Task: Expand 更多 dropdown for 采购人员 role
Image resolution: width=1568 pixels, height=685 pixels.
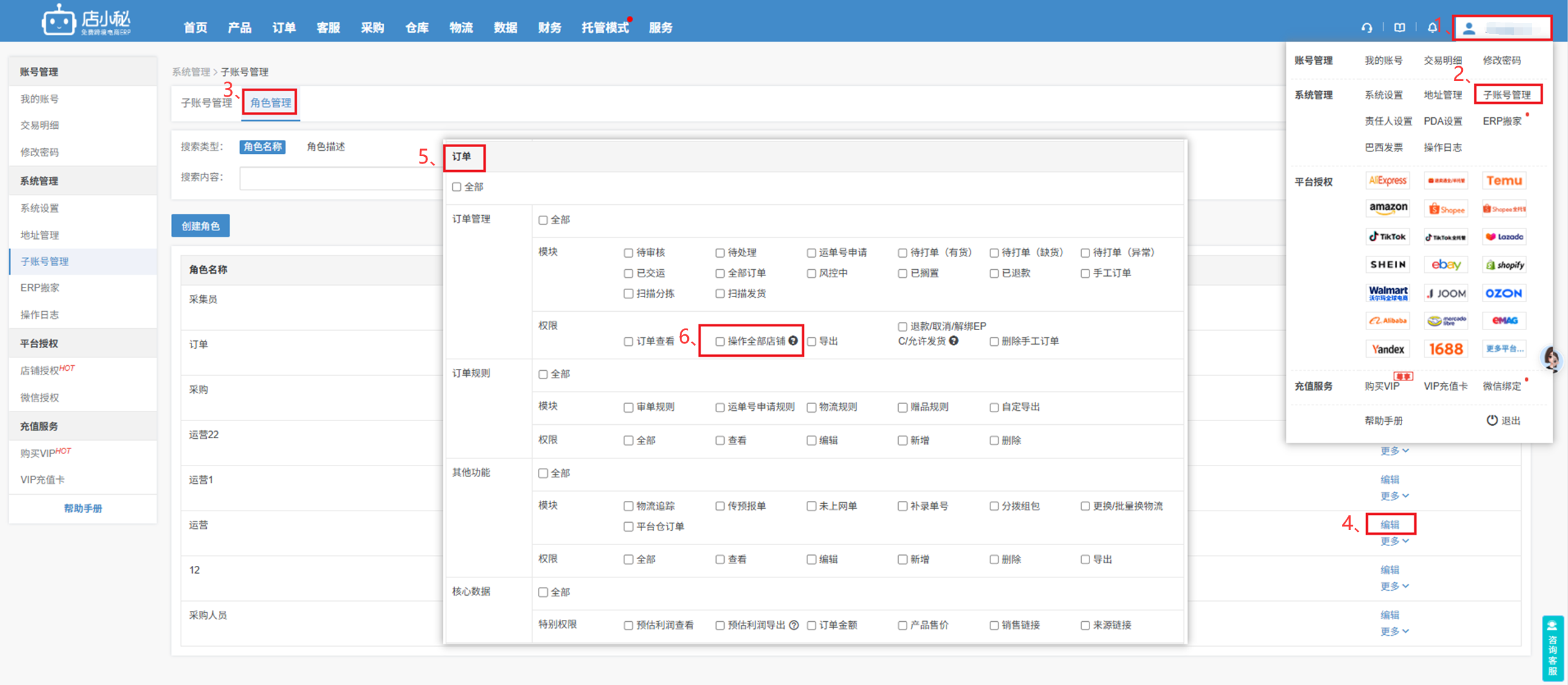Action: pos(1394,631)
